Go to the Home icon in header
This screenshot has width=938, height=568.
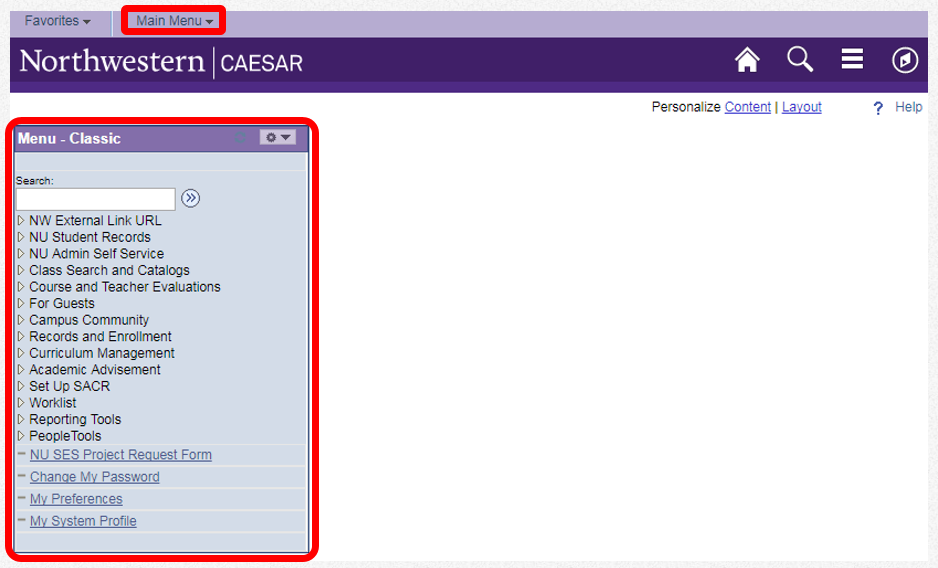tap(747, 60)
